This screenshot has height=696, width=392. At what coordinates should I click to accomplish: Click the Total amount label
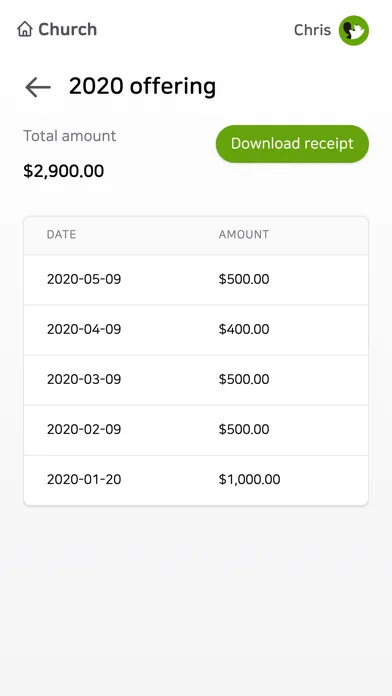pos(70,136)
